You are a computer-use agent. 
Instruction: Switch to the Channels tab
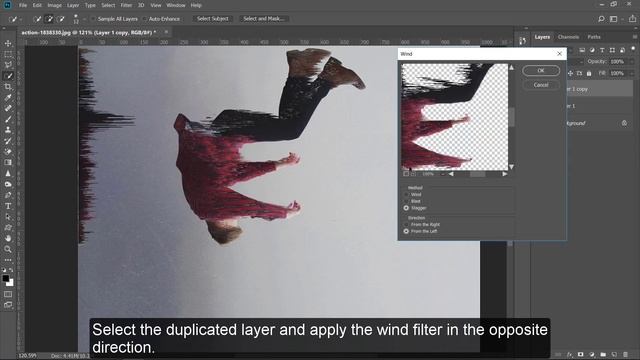click(568, 37)
